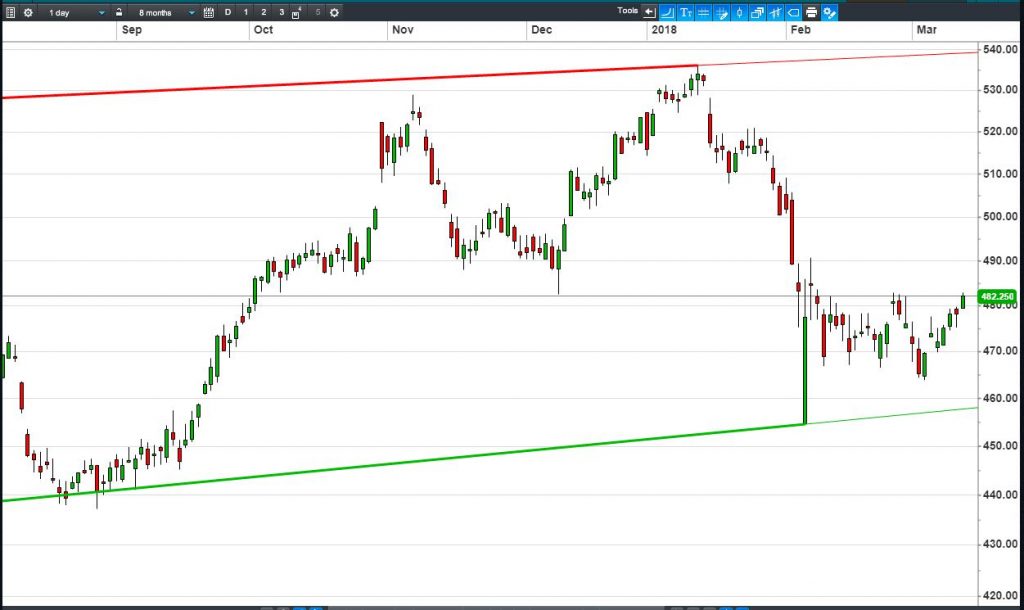Screen dimensions: 1024x610
Task: Click the Oct label on the time axis
Action: [263, 29]
